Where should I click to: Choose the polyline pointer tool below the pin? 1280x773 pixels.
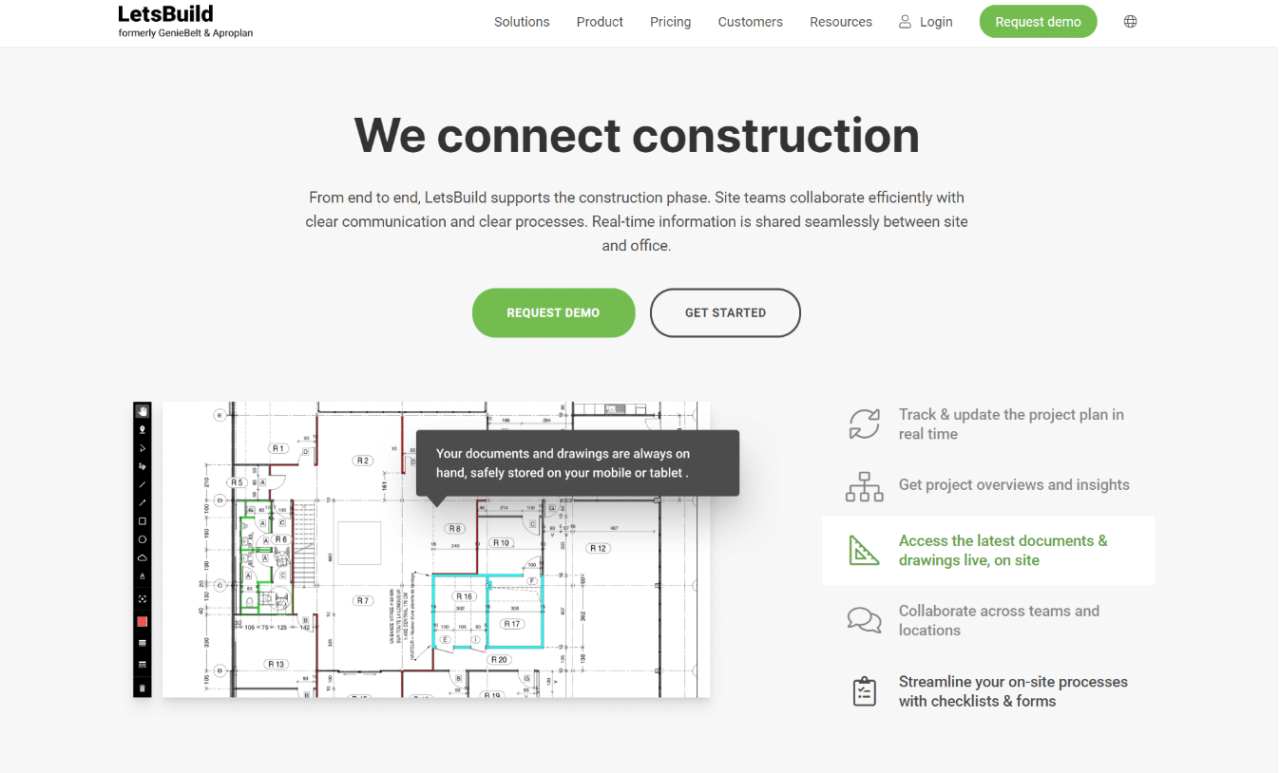click(x=142, y=448)
